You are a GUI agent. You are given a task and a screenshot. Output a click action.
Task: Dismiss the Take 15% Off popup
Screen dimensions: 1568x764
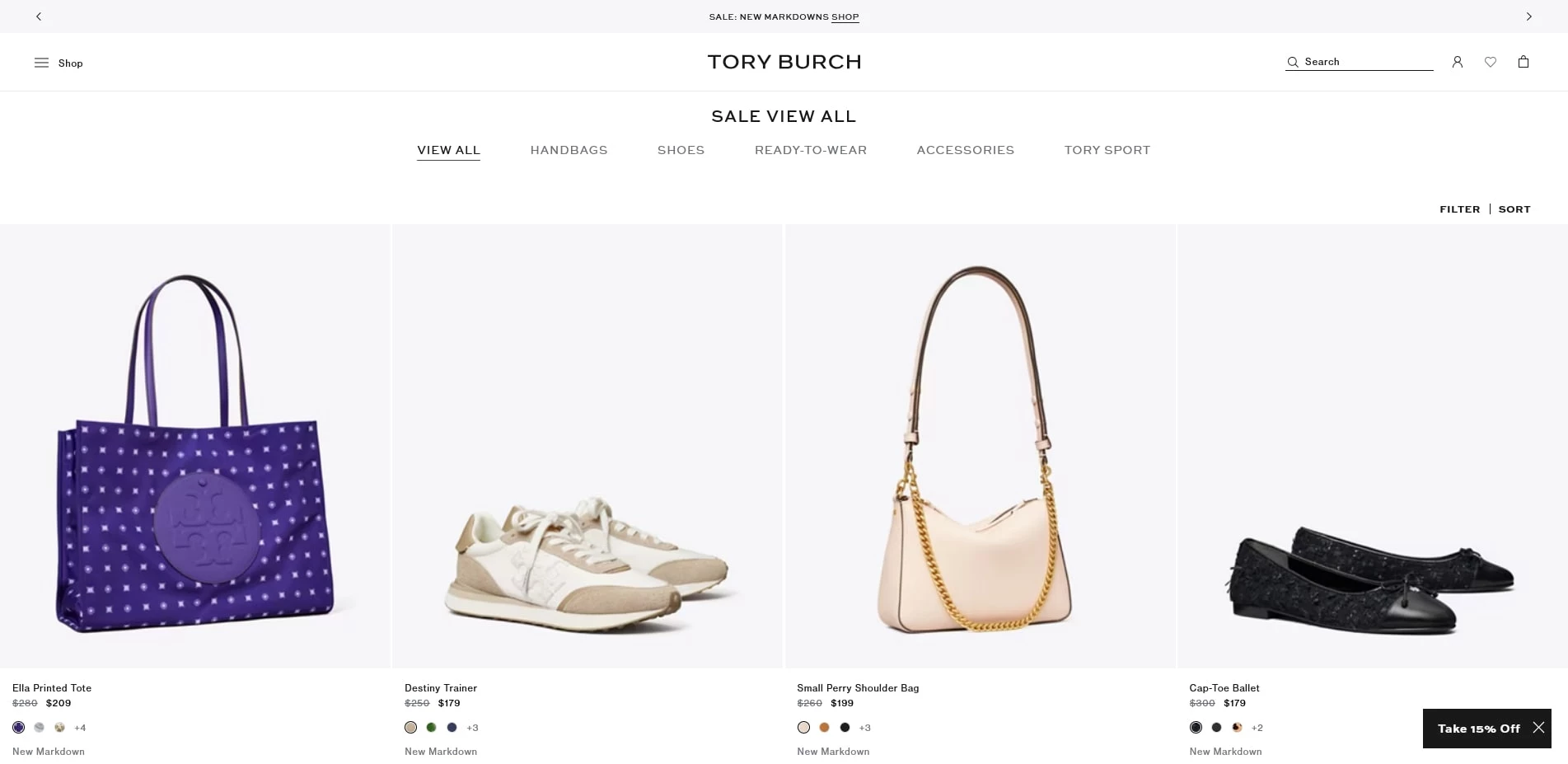click(1538, 727)
